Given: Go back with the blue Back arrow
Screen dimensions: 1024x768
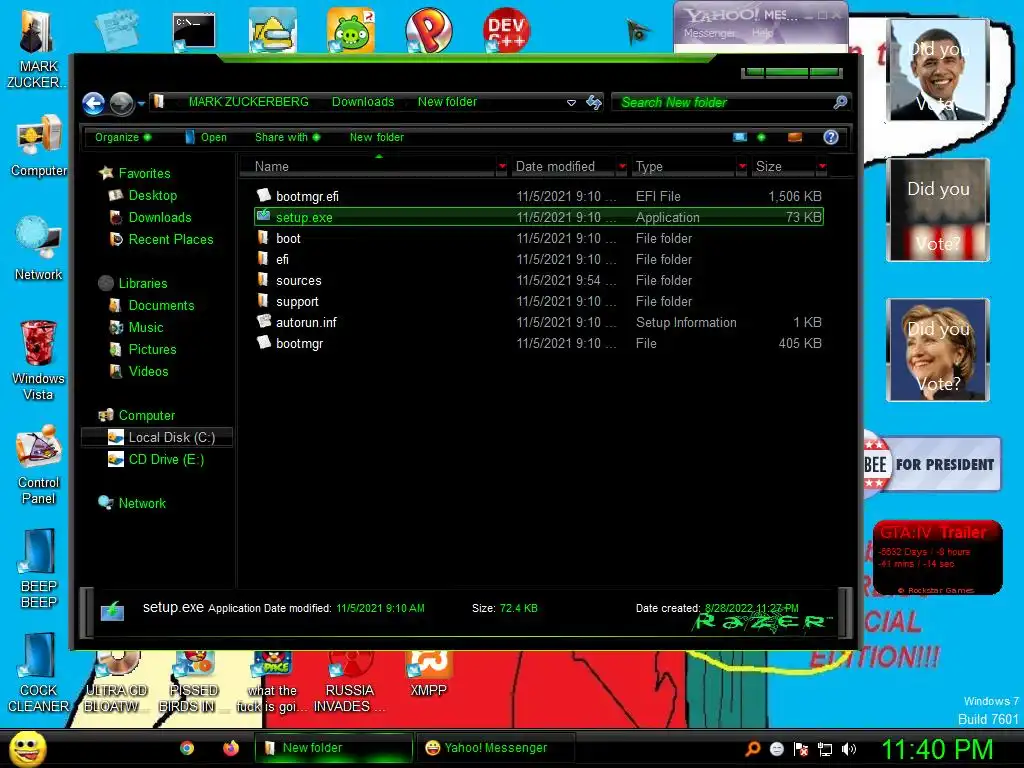Looking at the screenshot, I should [x=93, y=103].
